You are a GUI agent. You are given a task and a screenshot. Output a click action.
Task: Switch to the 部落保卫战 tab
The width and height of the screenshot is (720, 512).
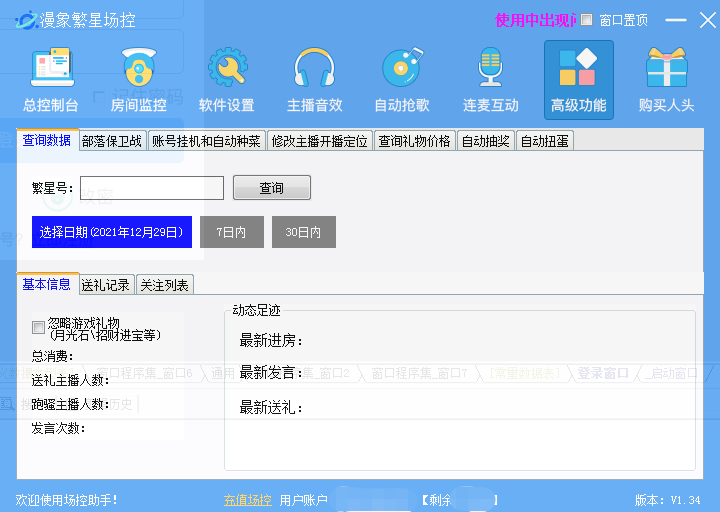tap(112, 141)
